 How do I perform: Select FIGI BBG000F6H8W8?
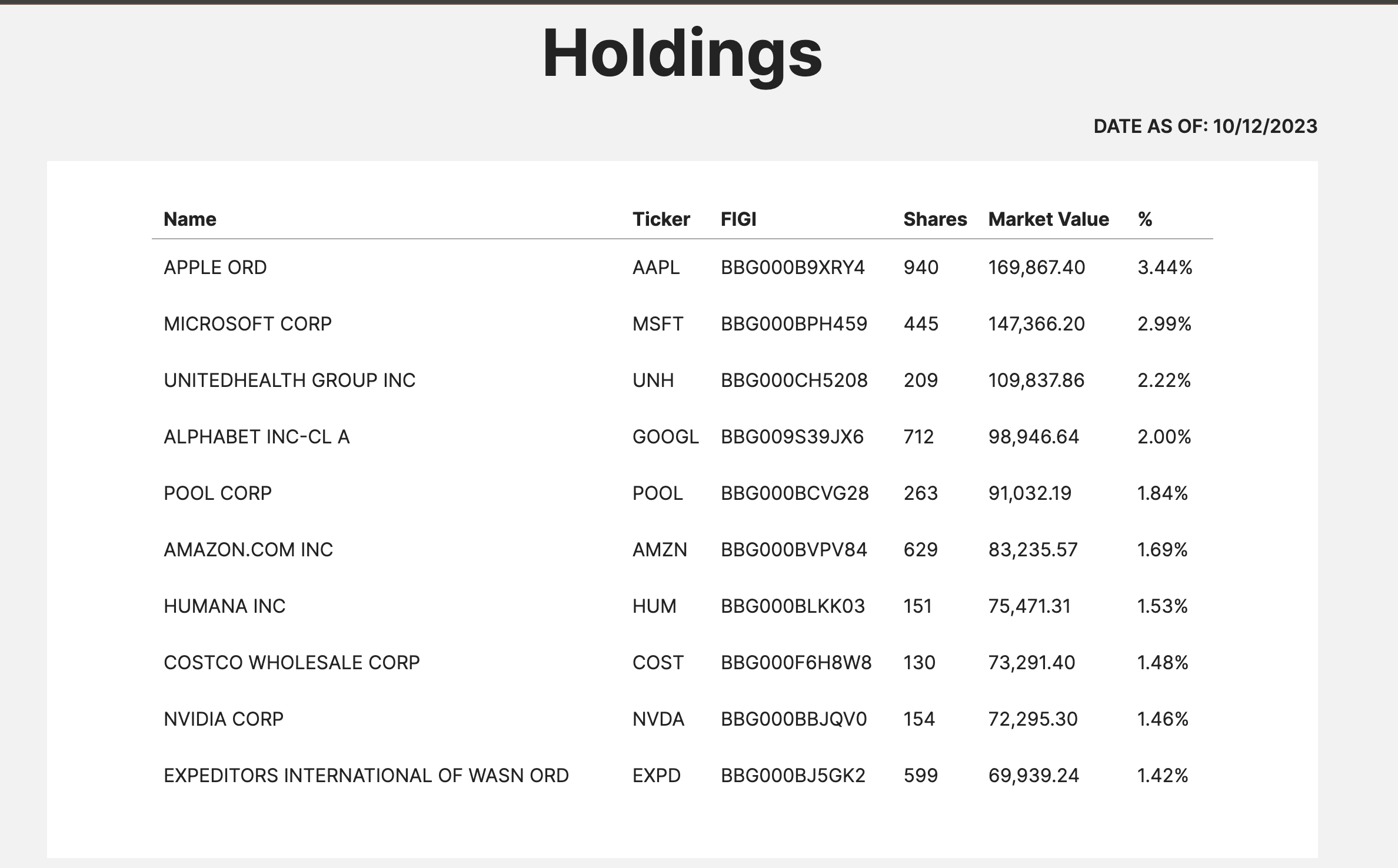pyautogui.click(x=796, y=663)
